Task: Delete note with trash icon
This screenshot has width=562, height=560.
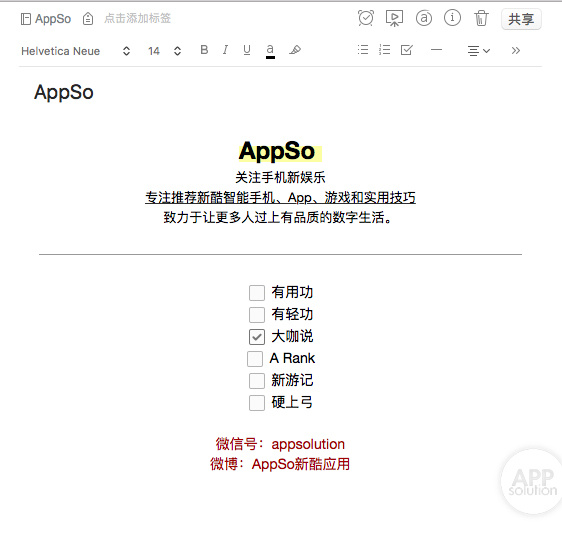Action: click(481, 18)
